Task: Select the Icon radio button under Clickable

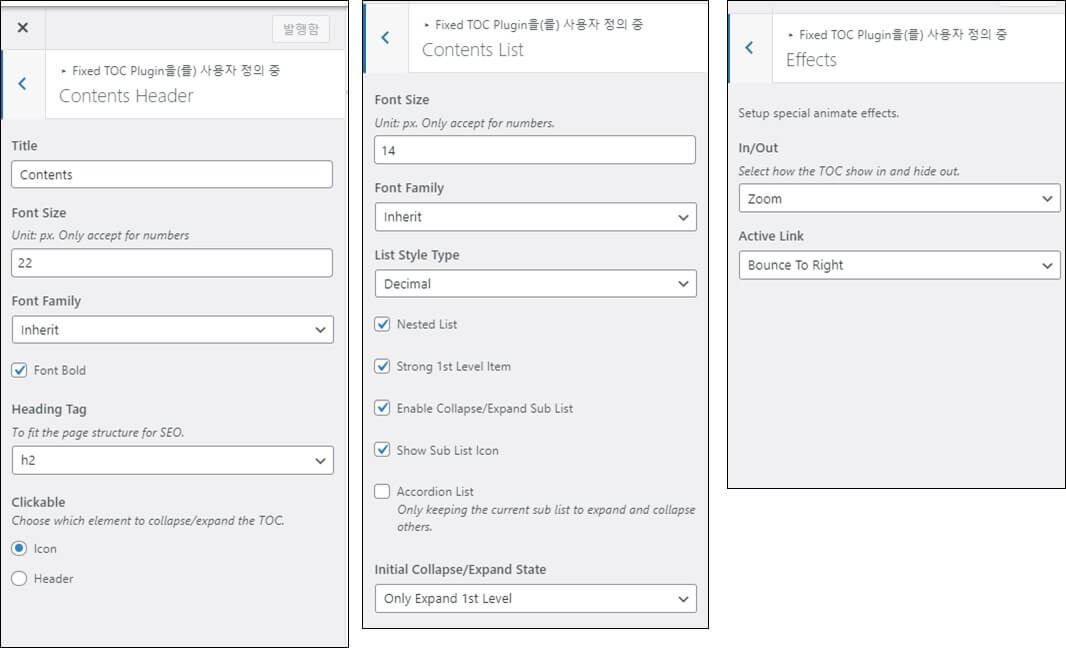Action: coord(18,548)
